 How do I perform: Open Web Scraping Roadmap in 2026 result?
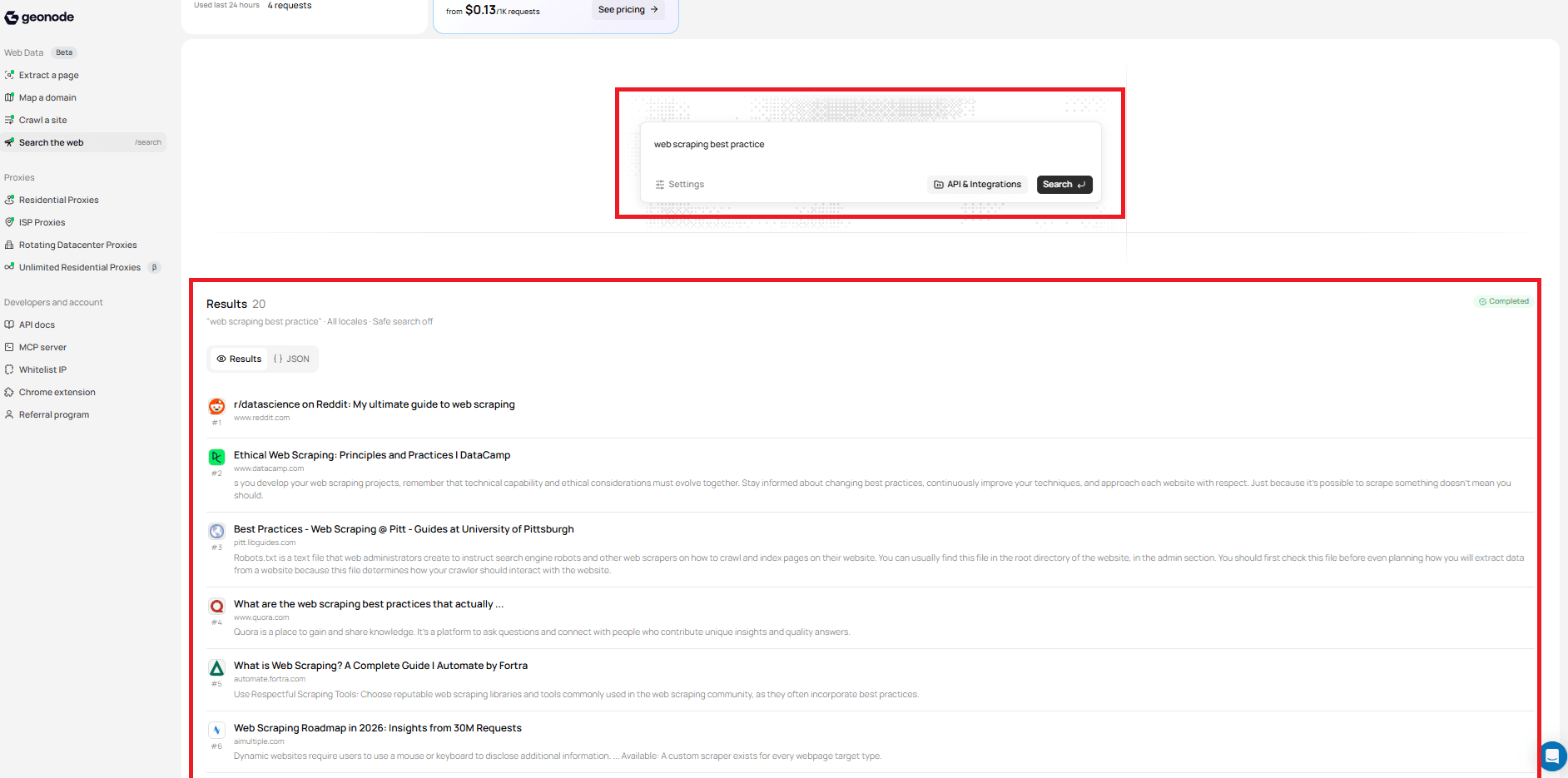378,728
